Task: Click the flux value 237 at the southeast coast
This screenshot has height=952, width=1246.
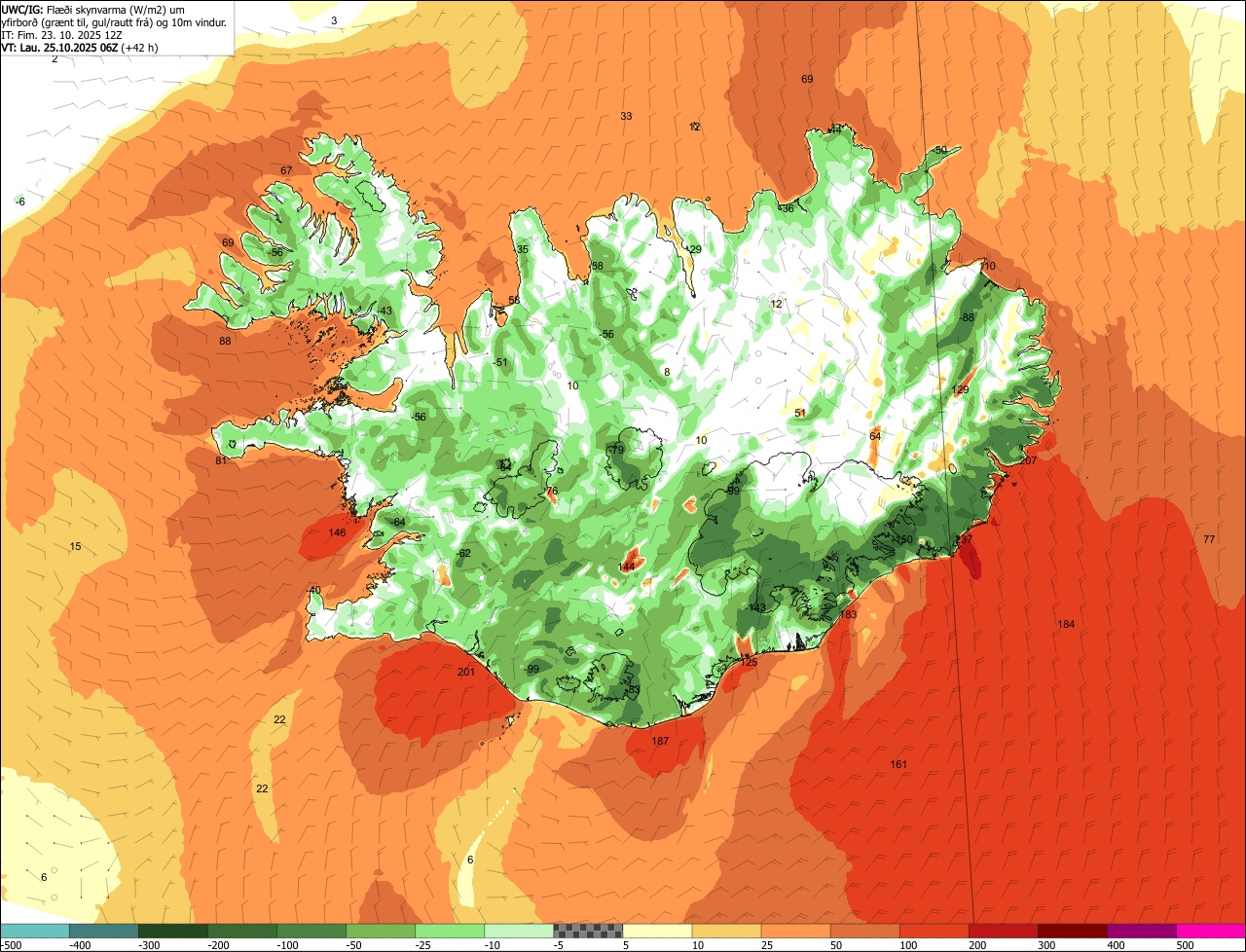Action: coord(964,539)
